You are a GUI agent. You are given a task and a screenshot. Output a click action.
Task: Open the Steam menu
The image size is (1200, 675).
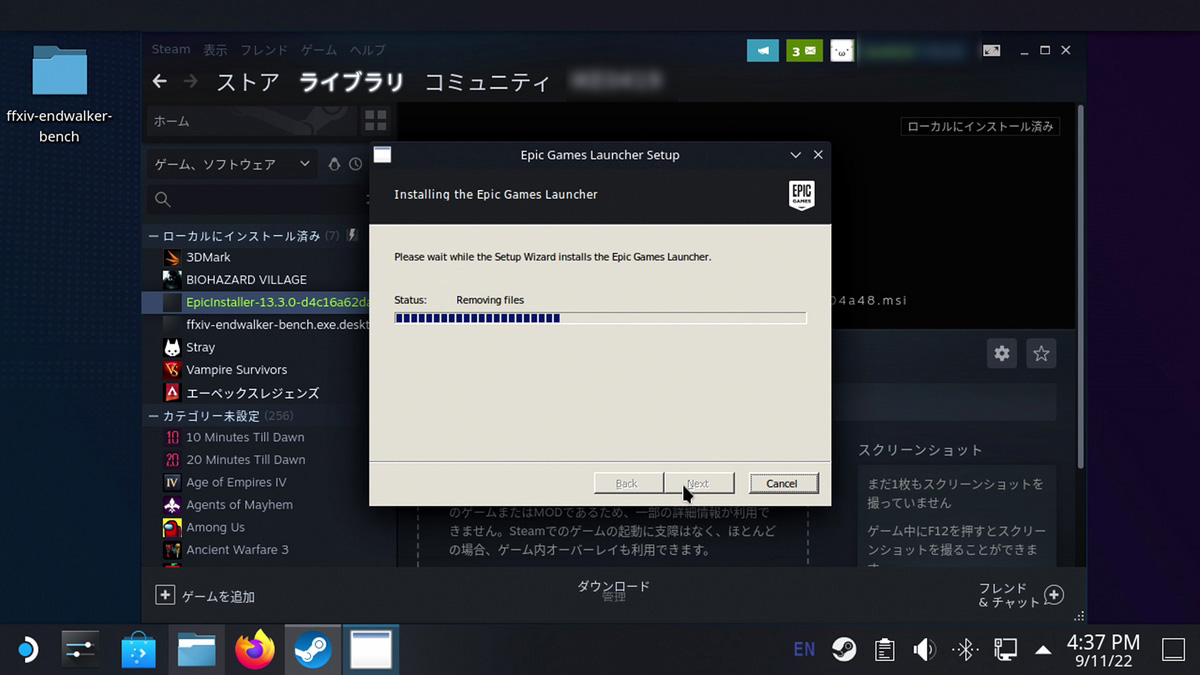tap(171, 50)
